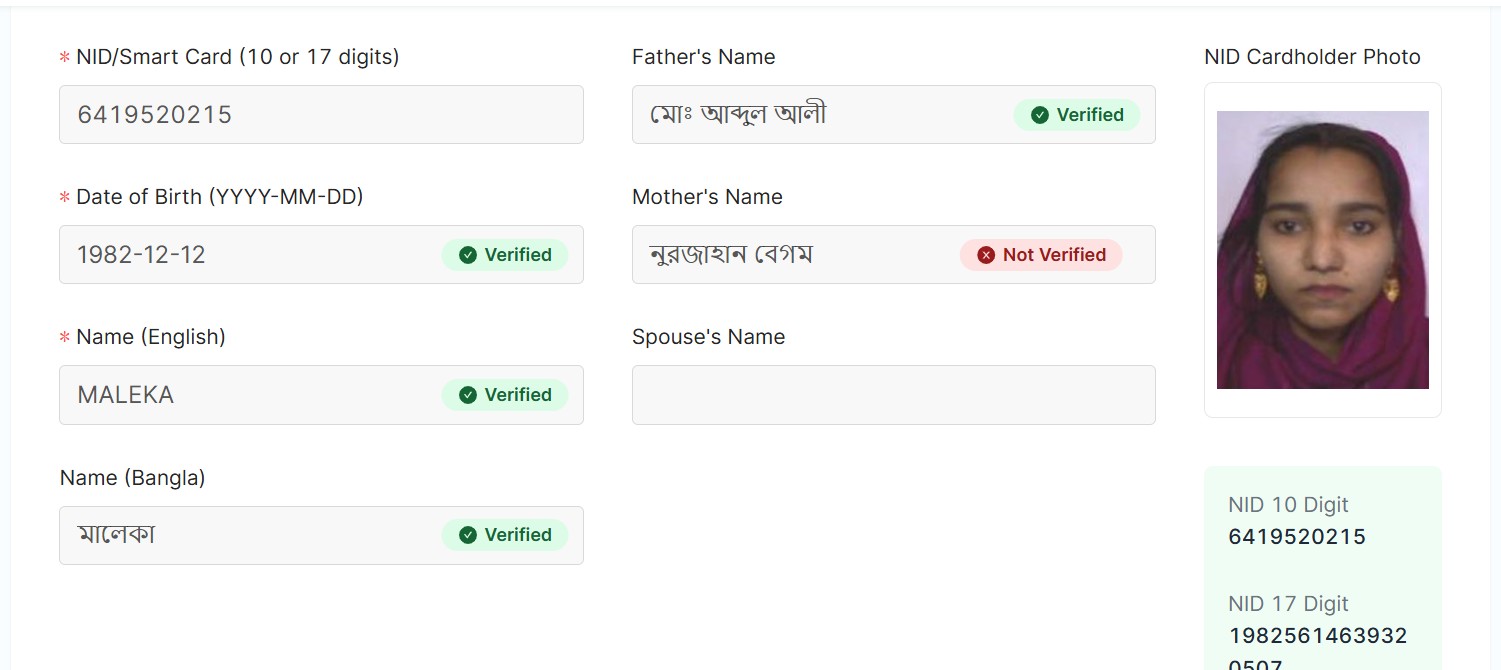Click the NID 17 Digit number value
Image resolution: width=1501 pixels, height=670 pixels.
tap(1317, 636)
